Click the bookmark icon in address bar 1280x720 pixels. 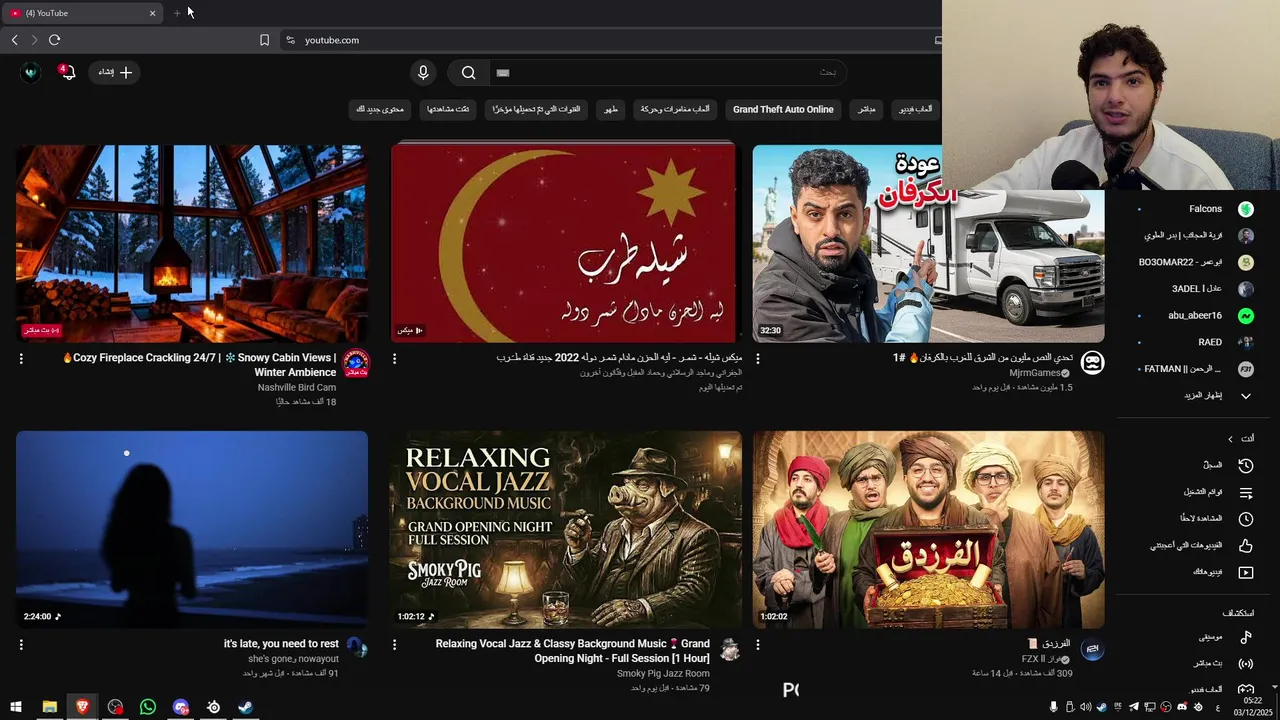click(264, 40)
